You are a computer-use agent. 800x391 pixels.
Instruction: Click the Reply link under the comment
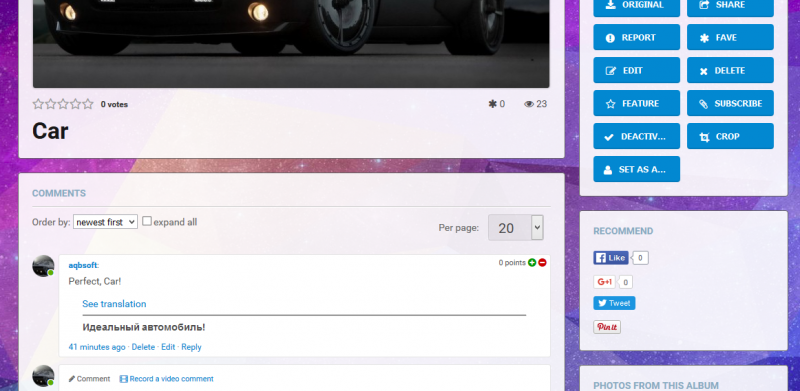click(191, 347)
